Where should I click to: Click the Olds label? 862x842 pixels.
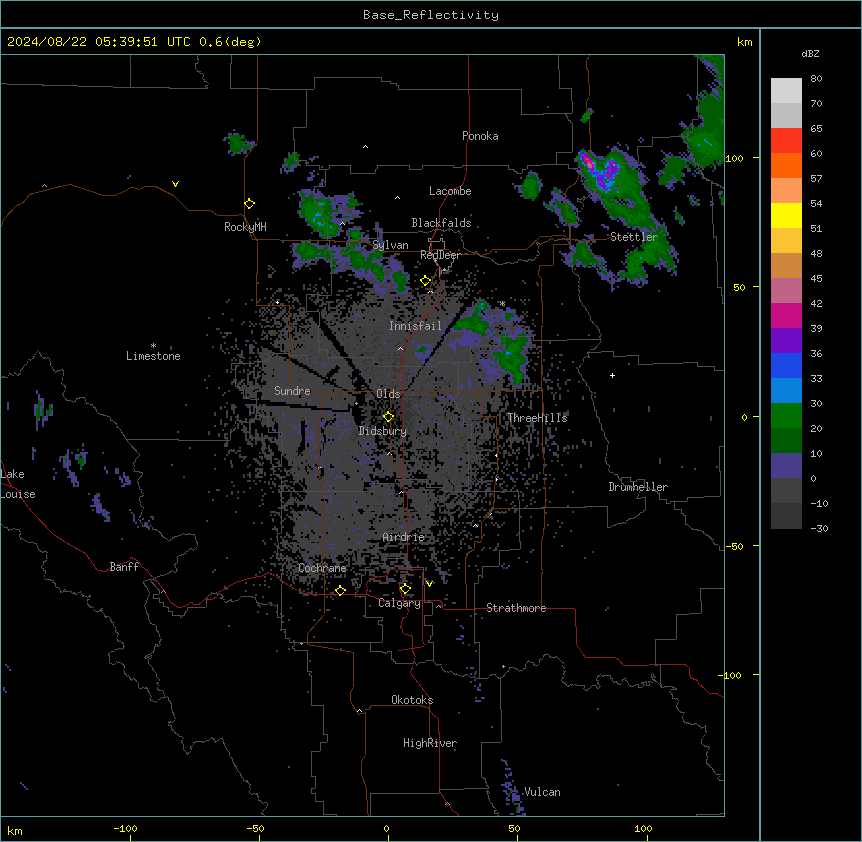click(388, 394)
